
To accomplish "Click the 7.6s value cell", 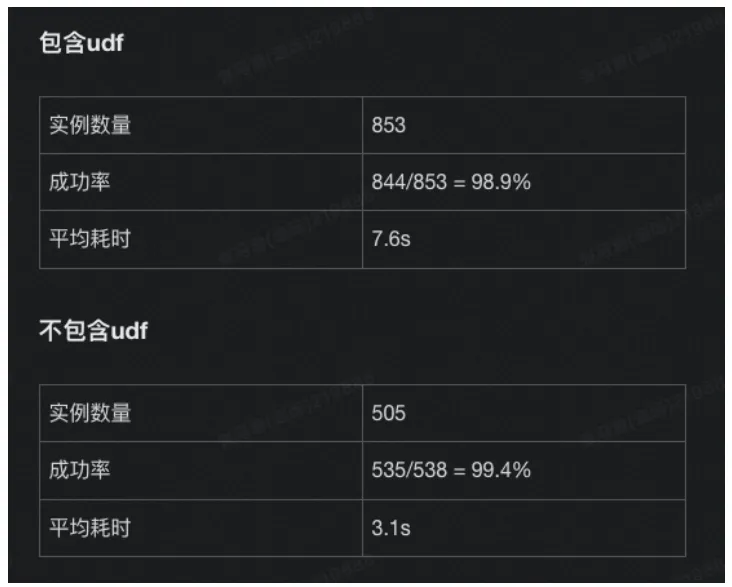I will [524, 239].
